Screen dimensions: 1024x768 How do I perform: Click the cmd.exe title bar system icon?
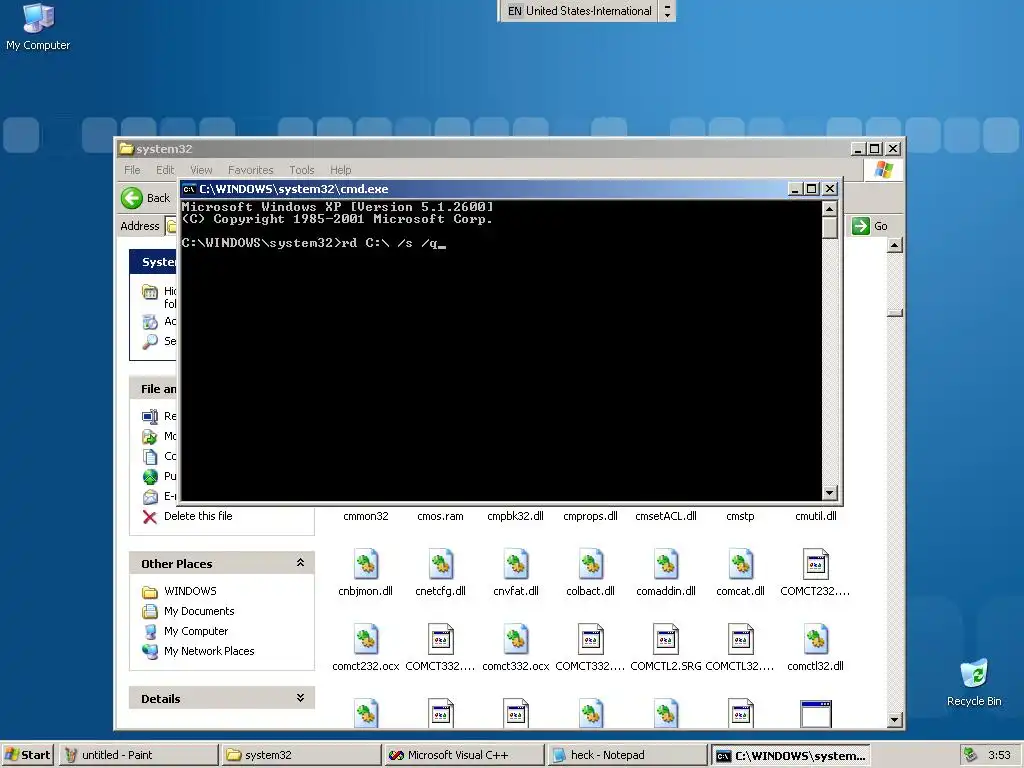(x=189, y=189)
